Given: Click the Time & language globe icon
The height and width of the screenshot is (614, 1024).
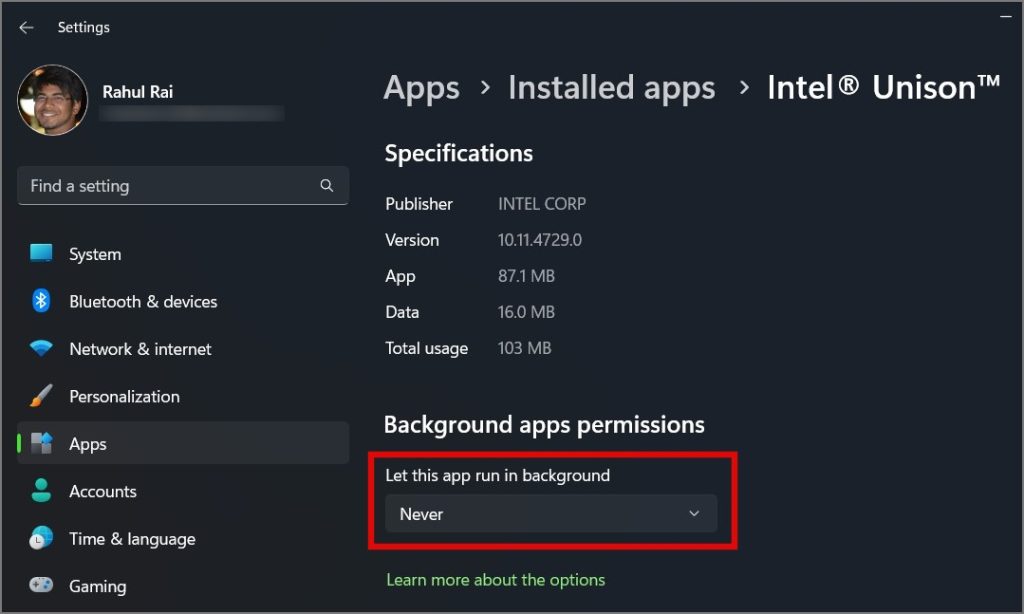Looking at the screenshot, I should click(x=41, y=538).
